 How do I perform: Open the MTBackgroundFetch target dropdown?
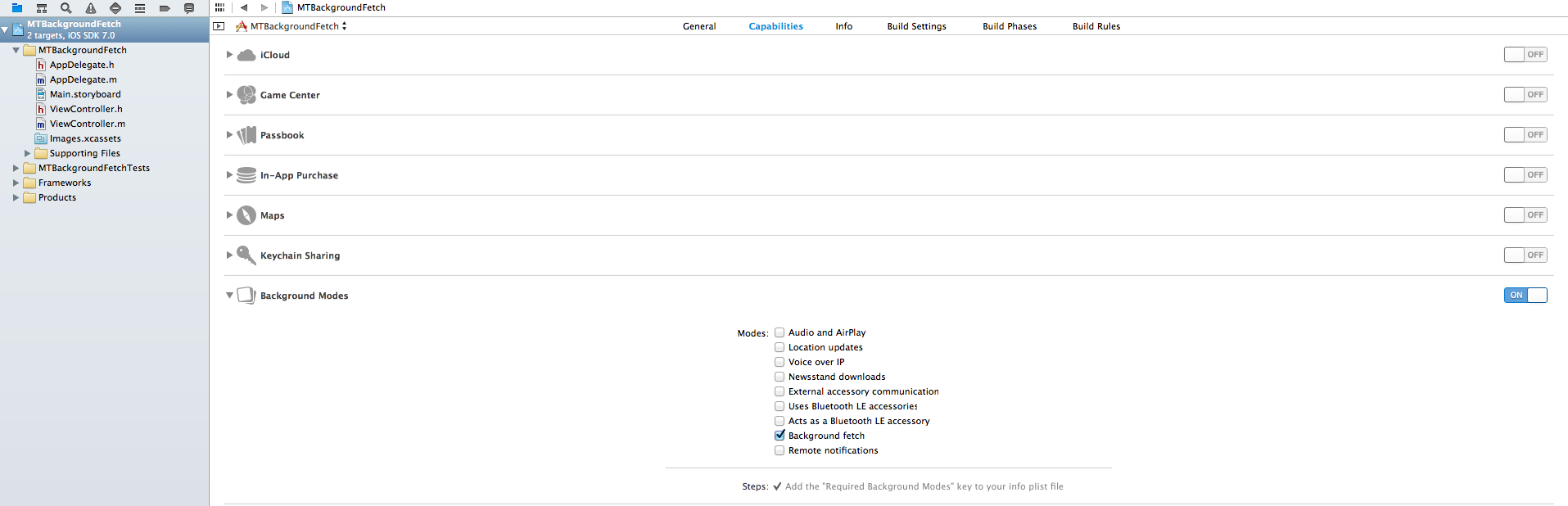click(291, 26)
